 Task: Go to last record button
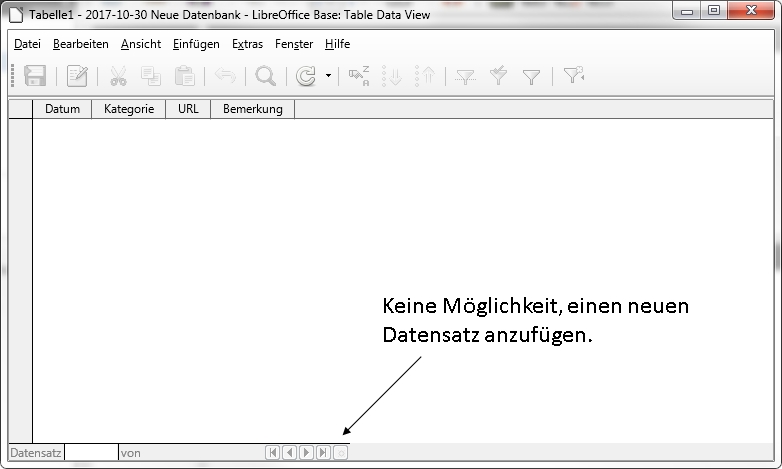(x=323, y=453)
